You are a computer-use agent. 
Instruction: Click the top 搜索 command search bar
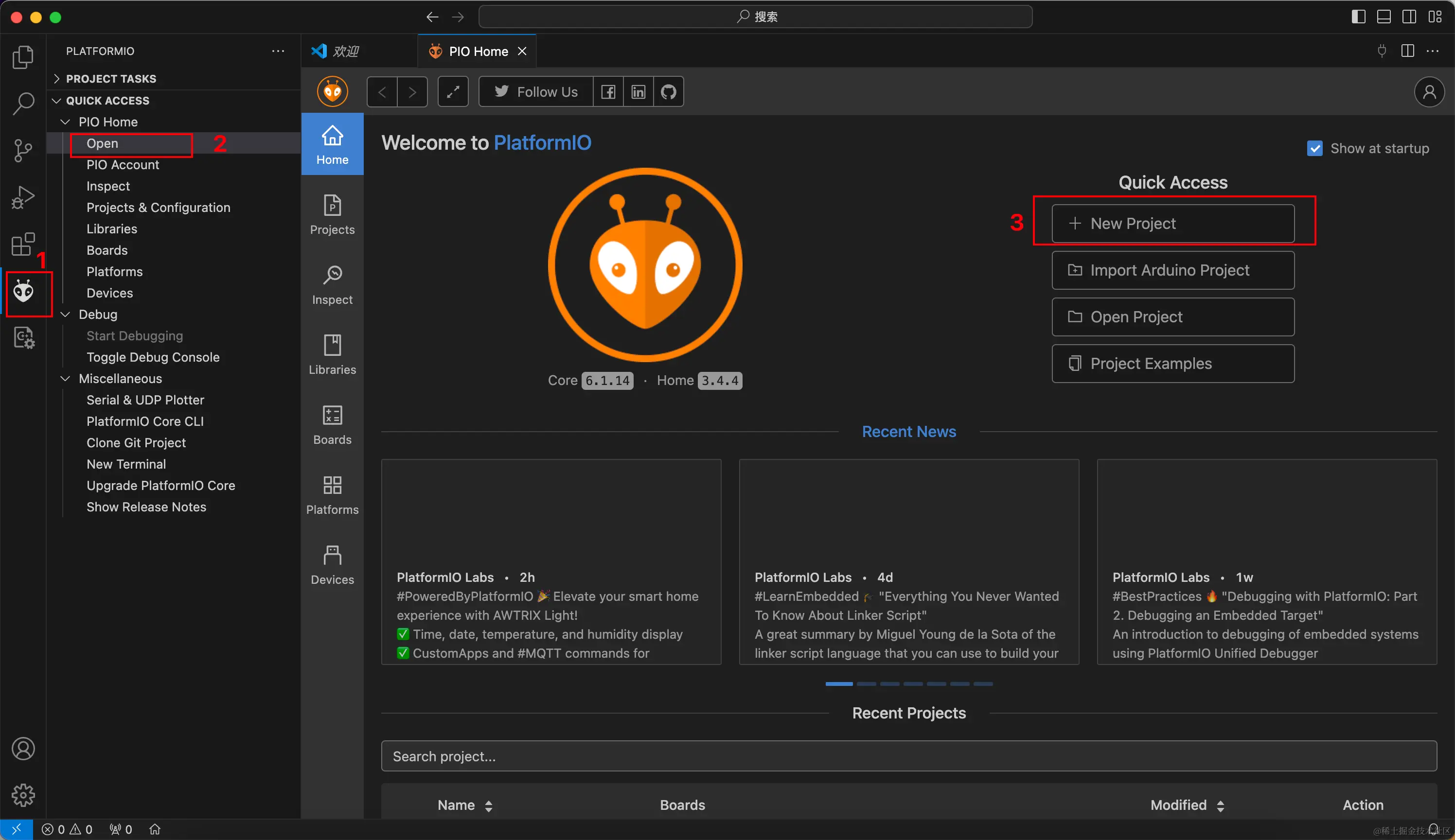756,17
